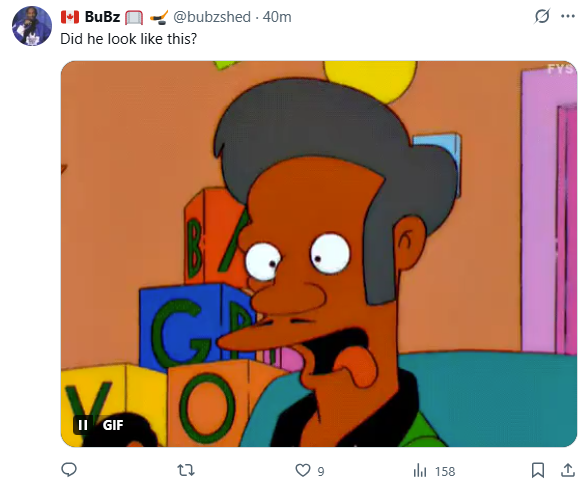Like the post with heart icon
Image resolution: width=588 pixels, height=486 pixels.
pos(303,470)
